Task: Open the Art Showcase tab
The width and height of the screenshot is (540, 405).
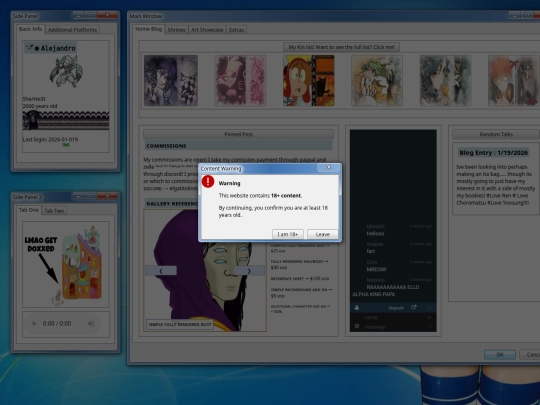Action: click(x=207, y=30)
